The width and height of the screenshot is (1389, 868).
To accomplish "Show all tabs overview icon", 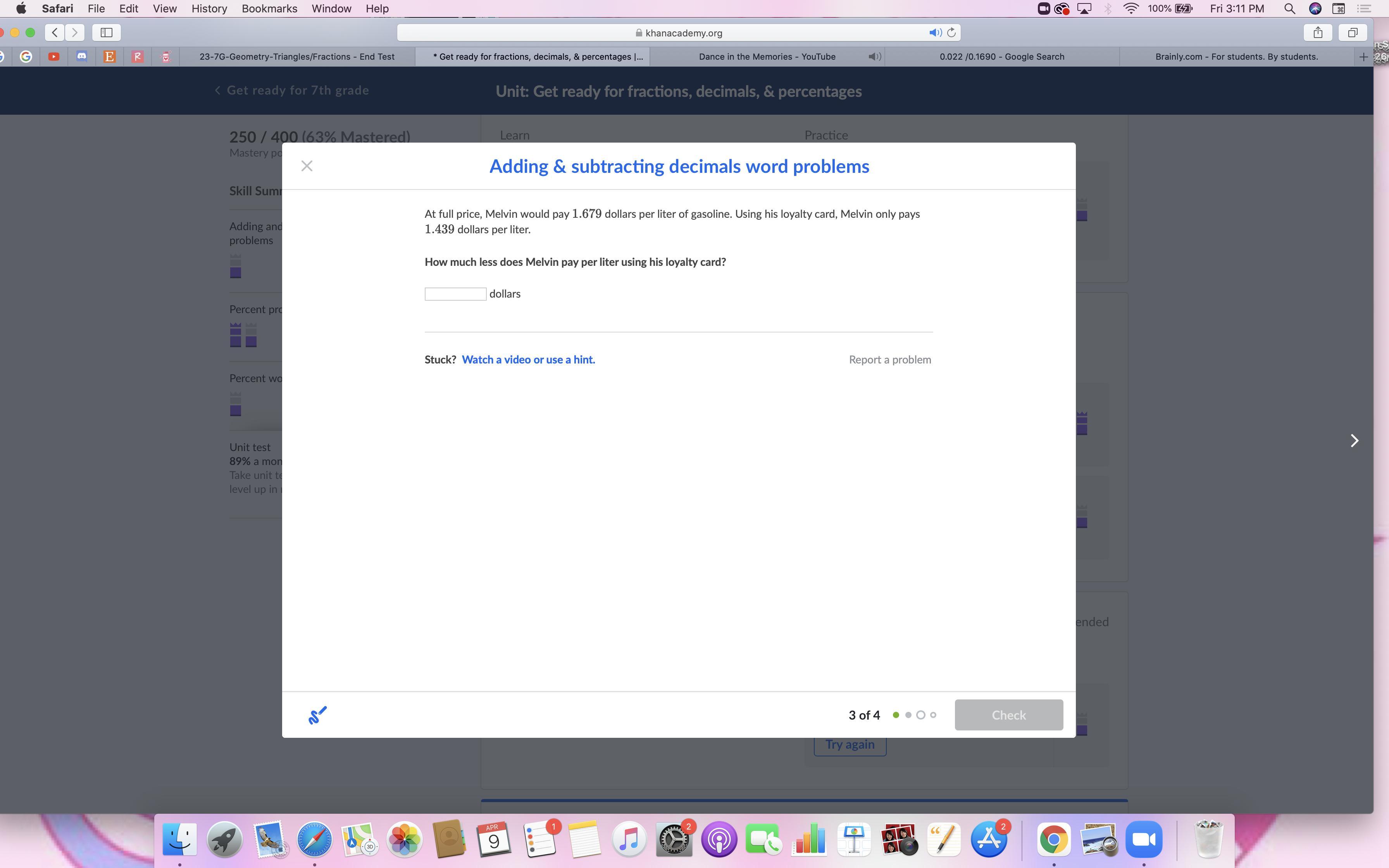I will pos(1352,33).
